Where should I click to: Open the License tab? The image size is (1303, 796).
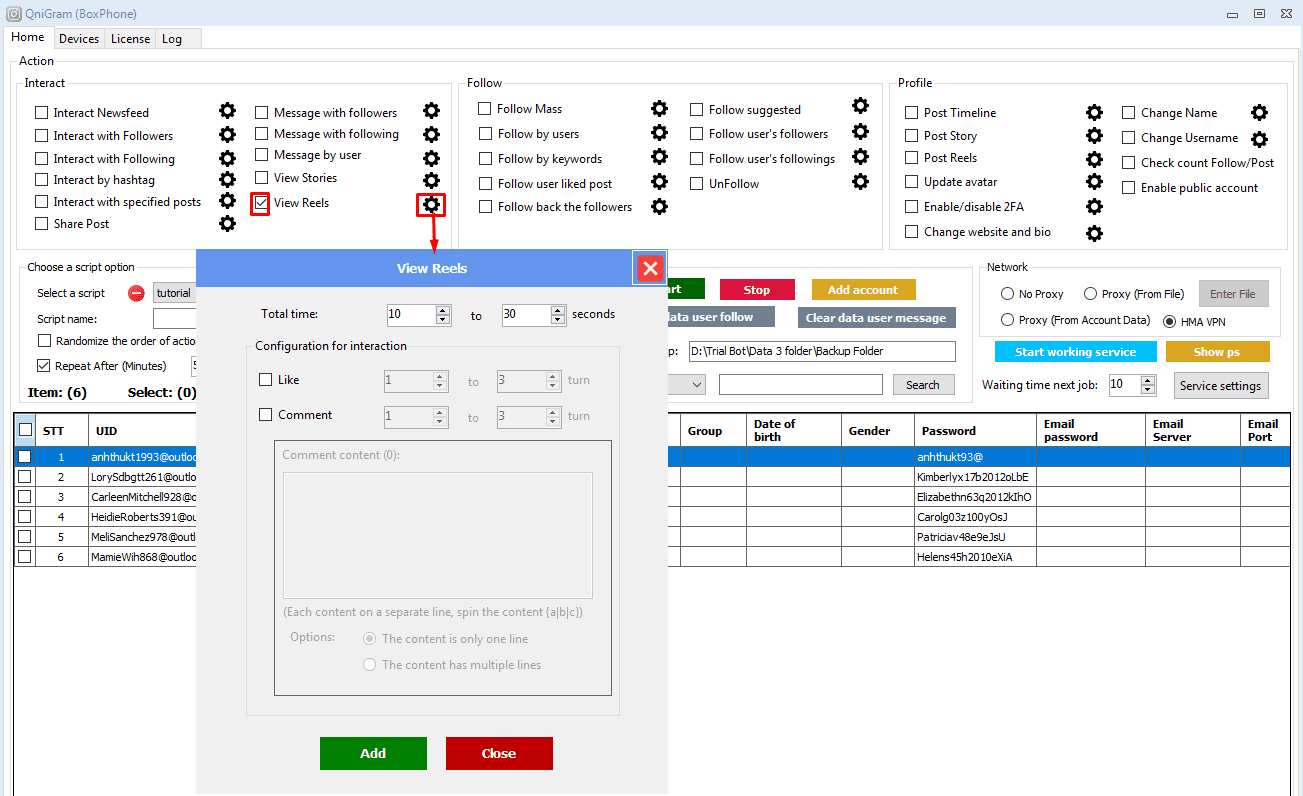pyautogui.click(x=131, y=39)
